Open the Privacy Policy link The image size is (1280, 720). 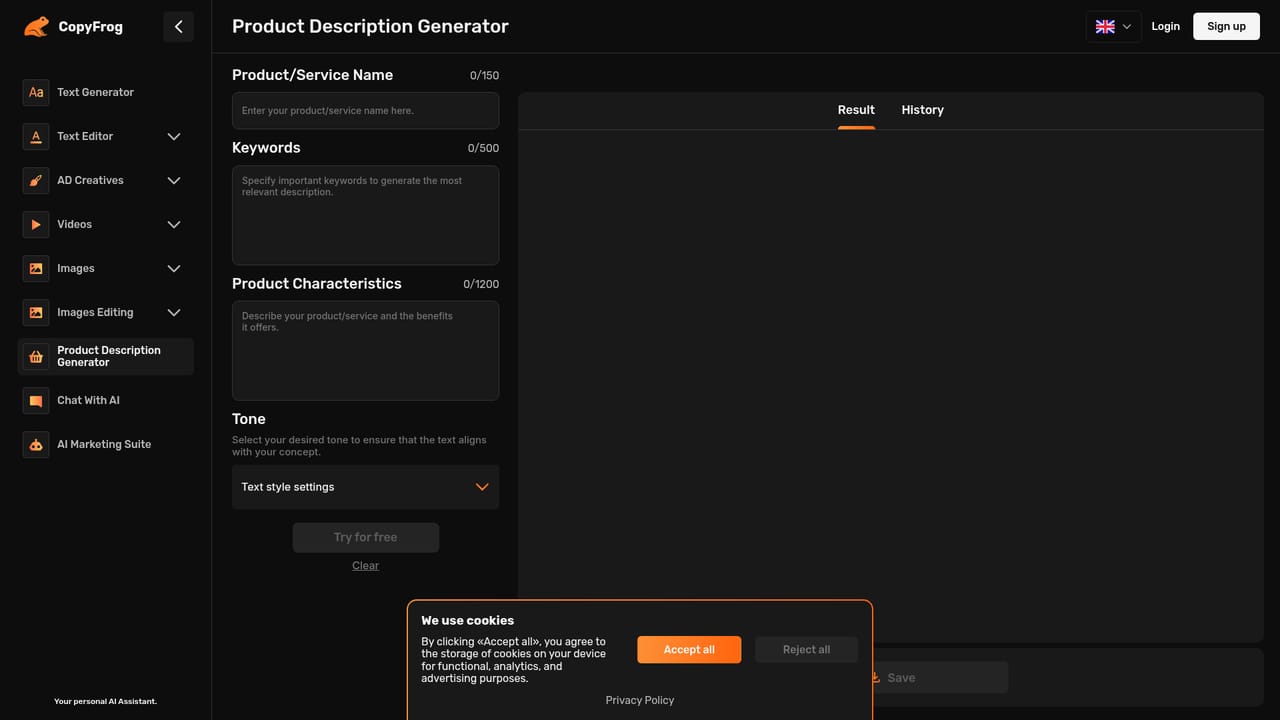tap(640, 700)
